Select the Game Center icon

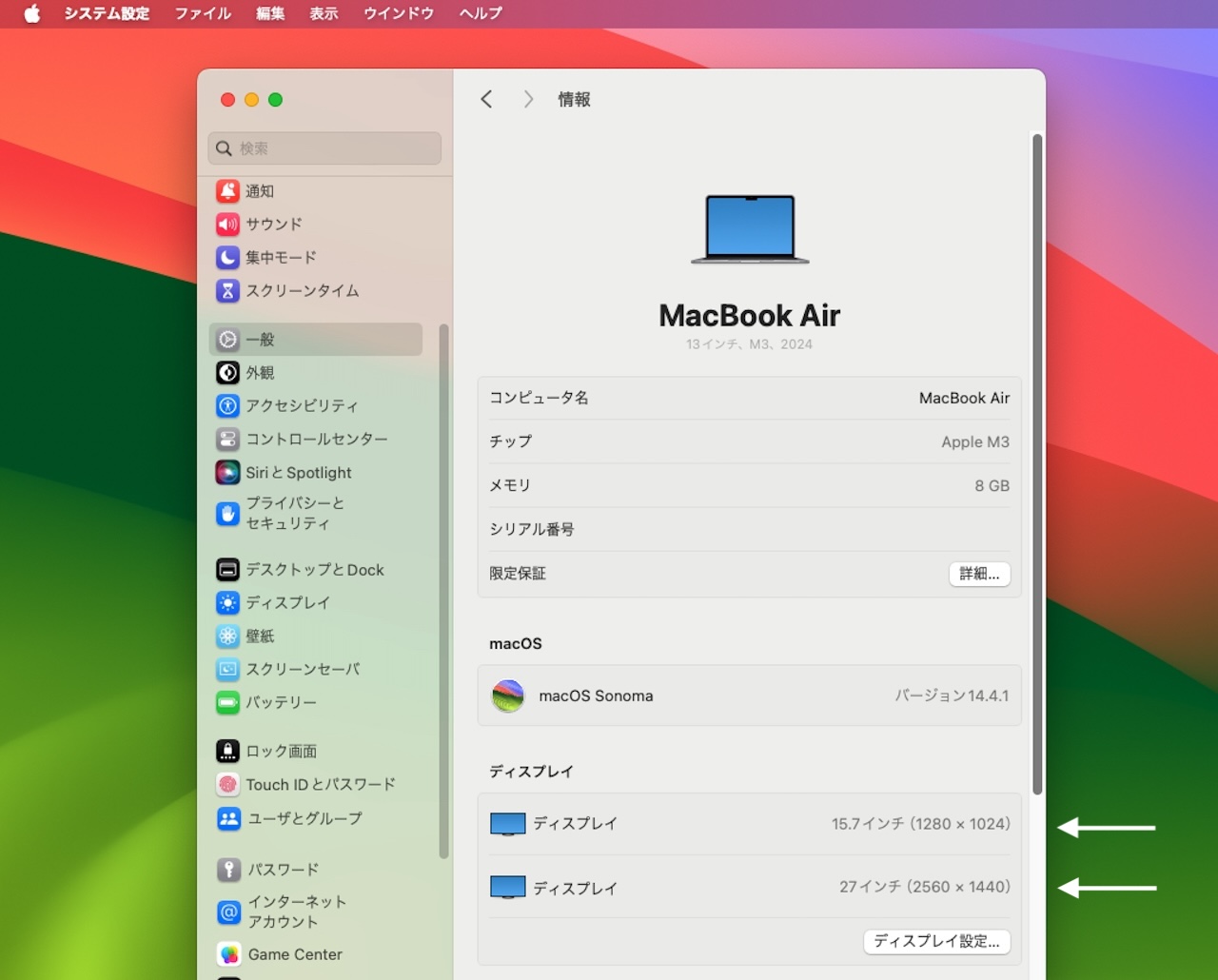tap(228, 954)
